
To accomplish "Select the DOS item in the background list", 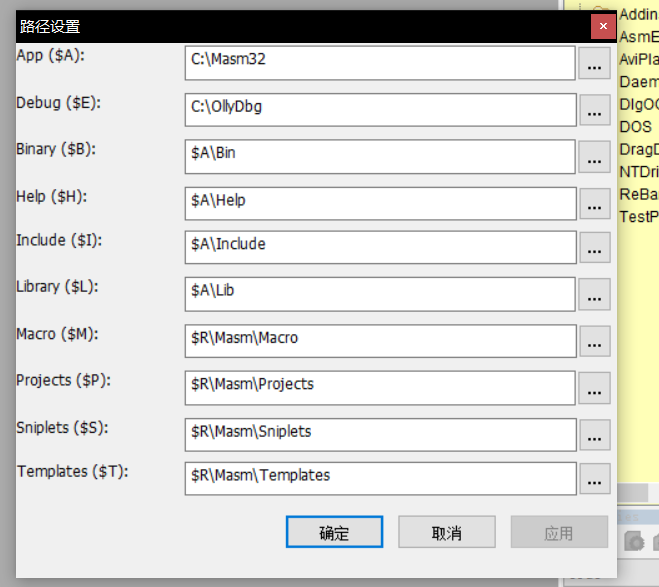I will click(636, 127).
